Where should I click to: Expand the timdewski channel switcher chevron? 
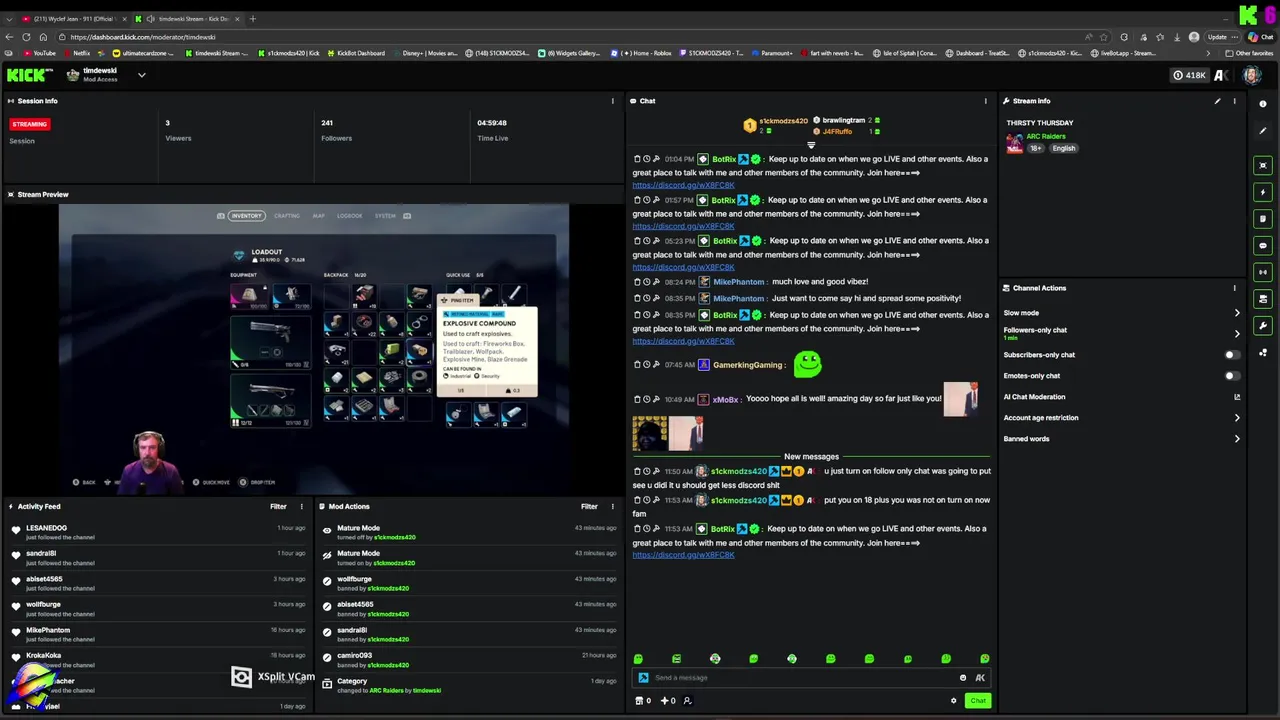click(x=141, y=75)
